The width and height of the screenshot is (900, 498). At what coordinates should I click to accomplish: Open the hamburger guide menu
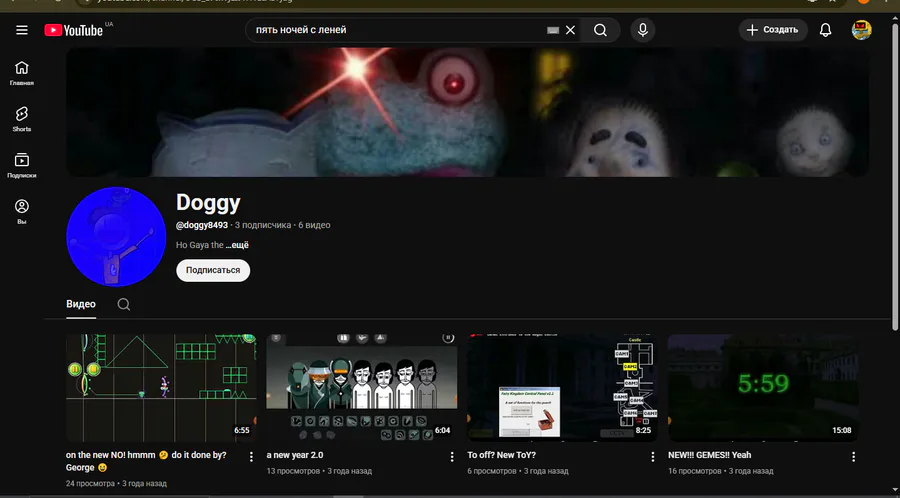click(x=22, y=30)
